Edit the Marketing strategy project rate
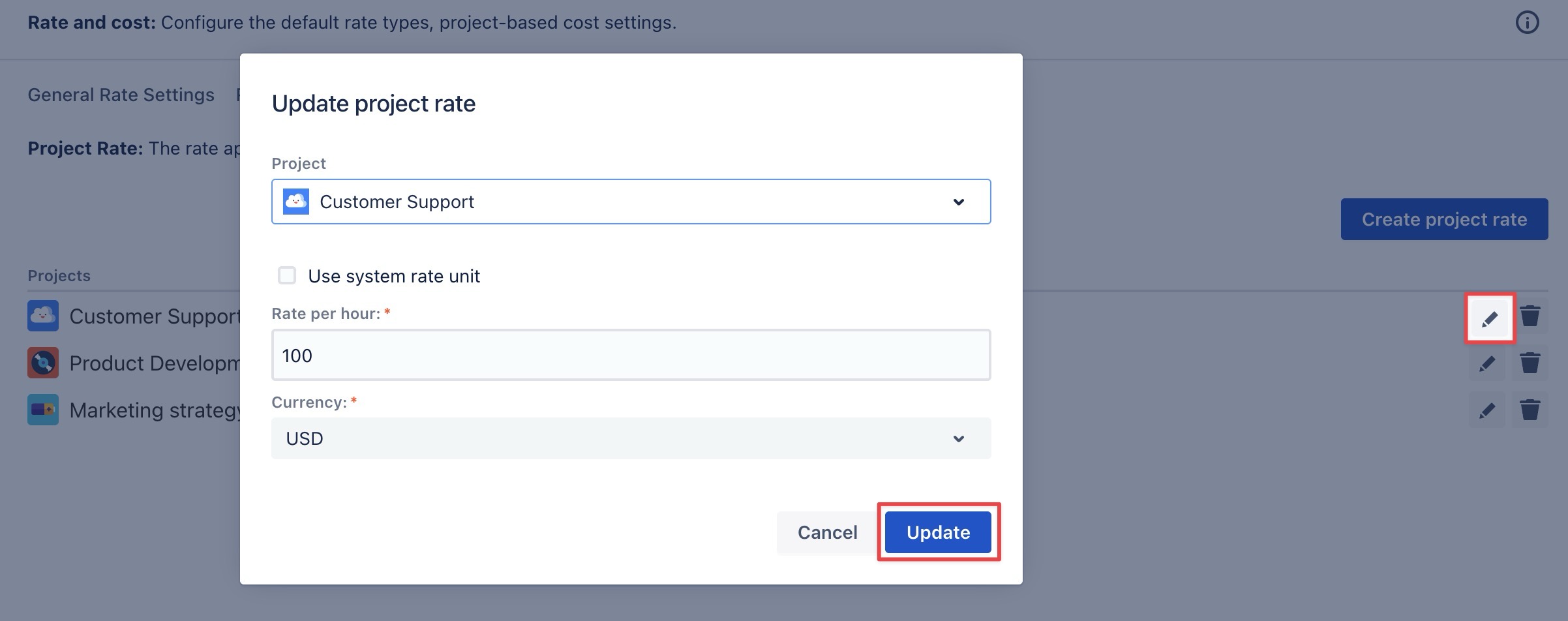The image size is (1568, 621). (x=1487, y=410)
